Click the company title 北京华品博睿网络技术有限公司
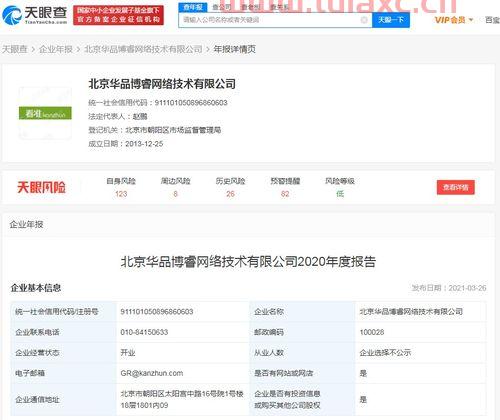 [x=162, y=84]
